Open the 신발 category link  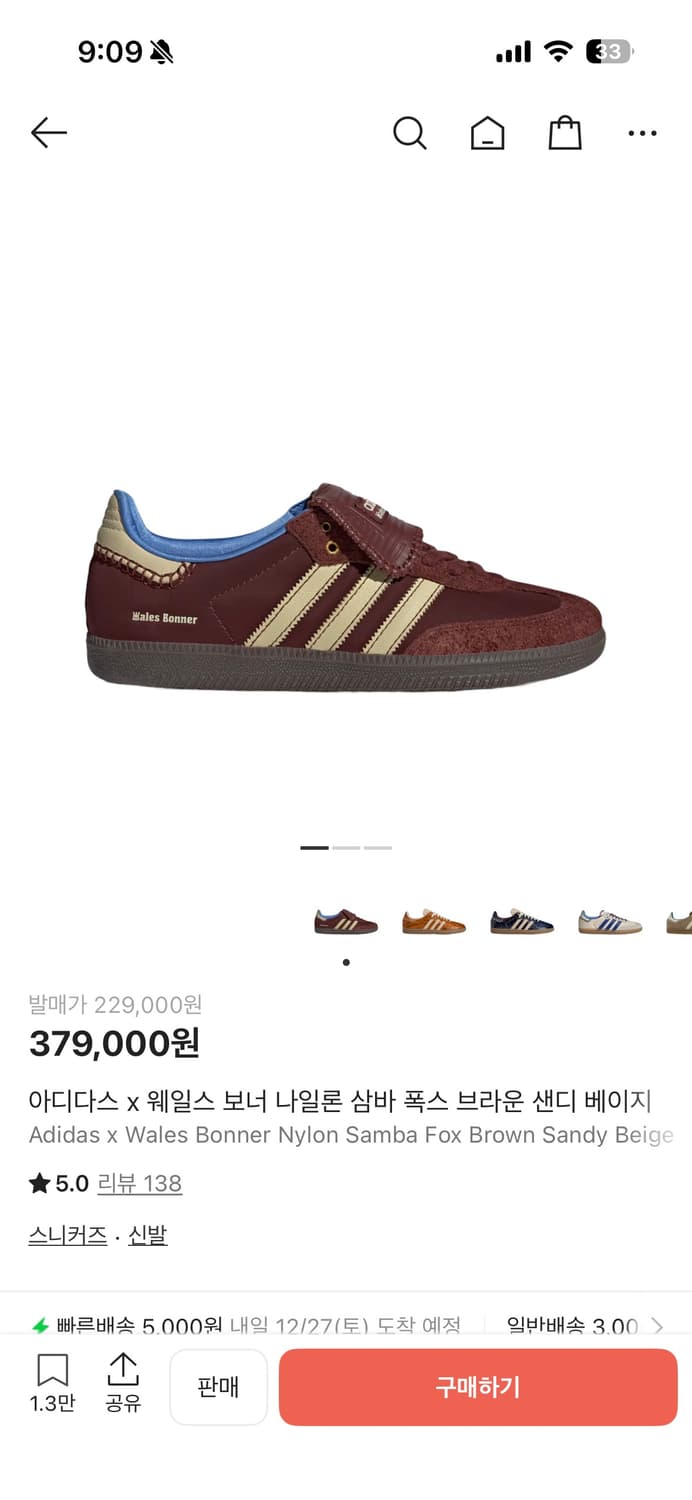(148, 1236)
